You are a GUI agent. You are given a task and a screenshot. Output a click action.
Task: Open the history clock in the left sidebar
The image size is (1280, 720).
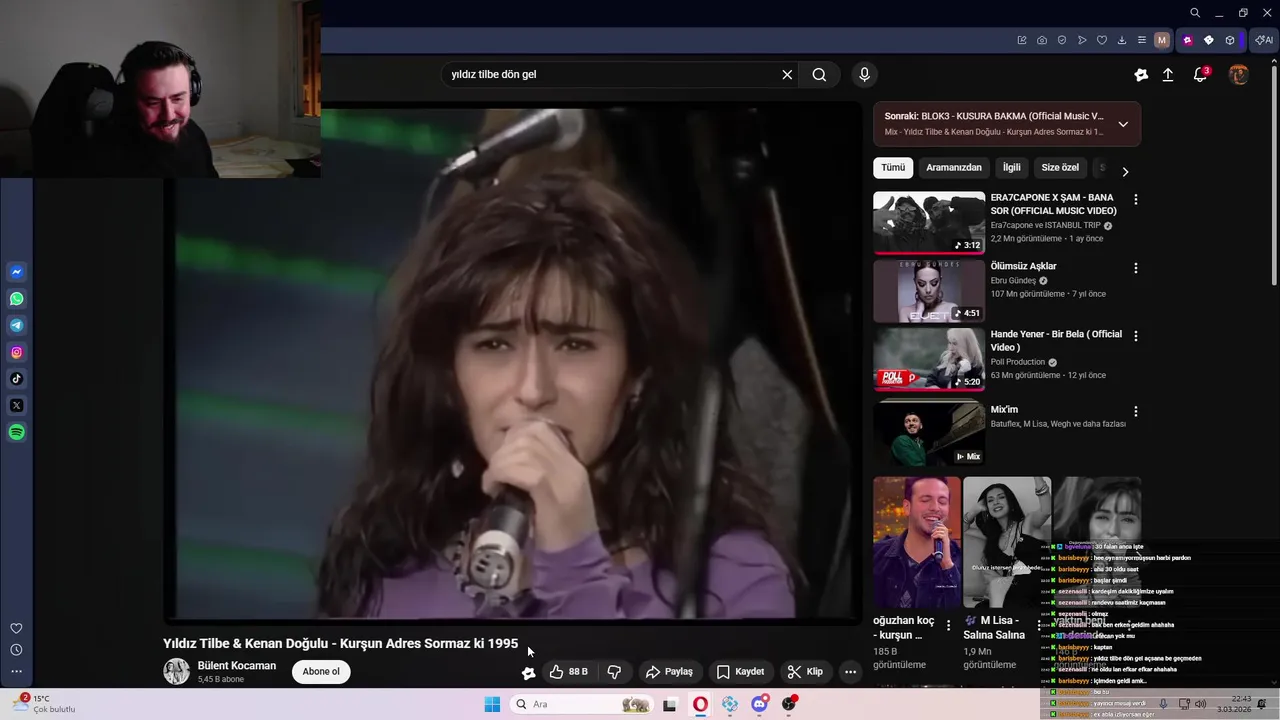click(x=16, y=650)
